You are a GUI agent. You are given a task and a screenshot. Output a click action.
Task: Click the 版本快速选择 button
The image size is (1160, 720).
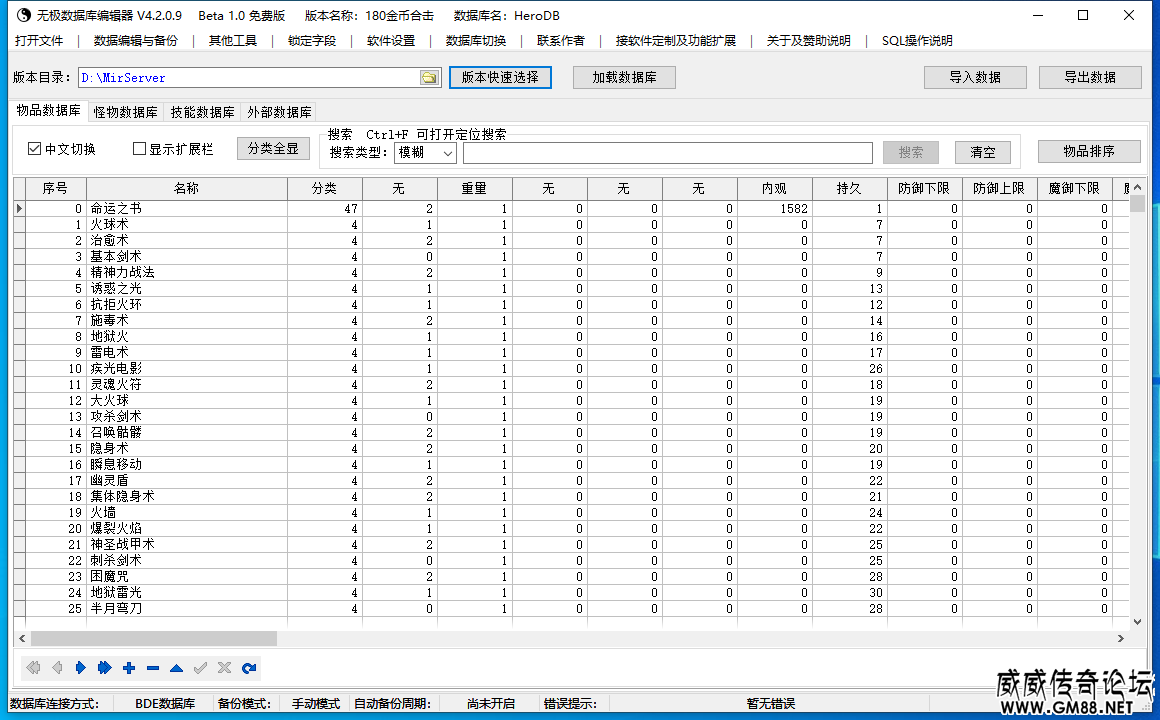[500, 77]
